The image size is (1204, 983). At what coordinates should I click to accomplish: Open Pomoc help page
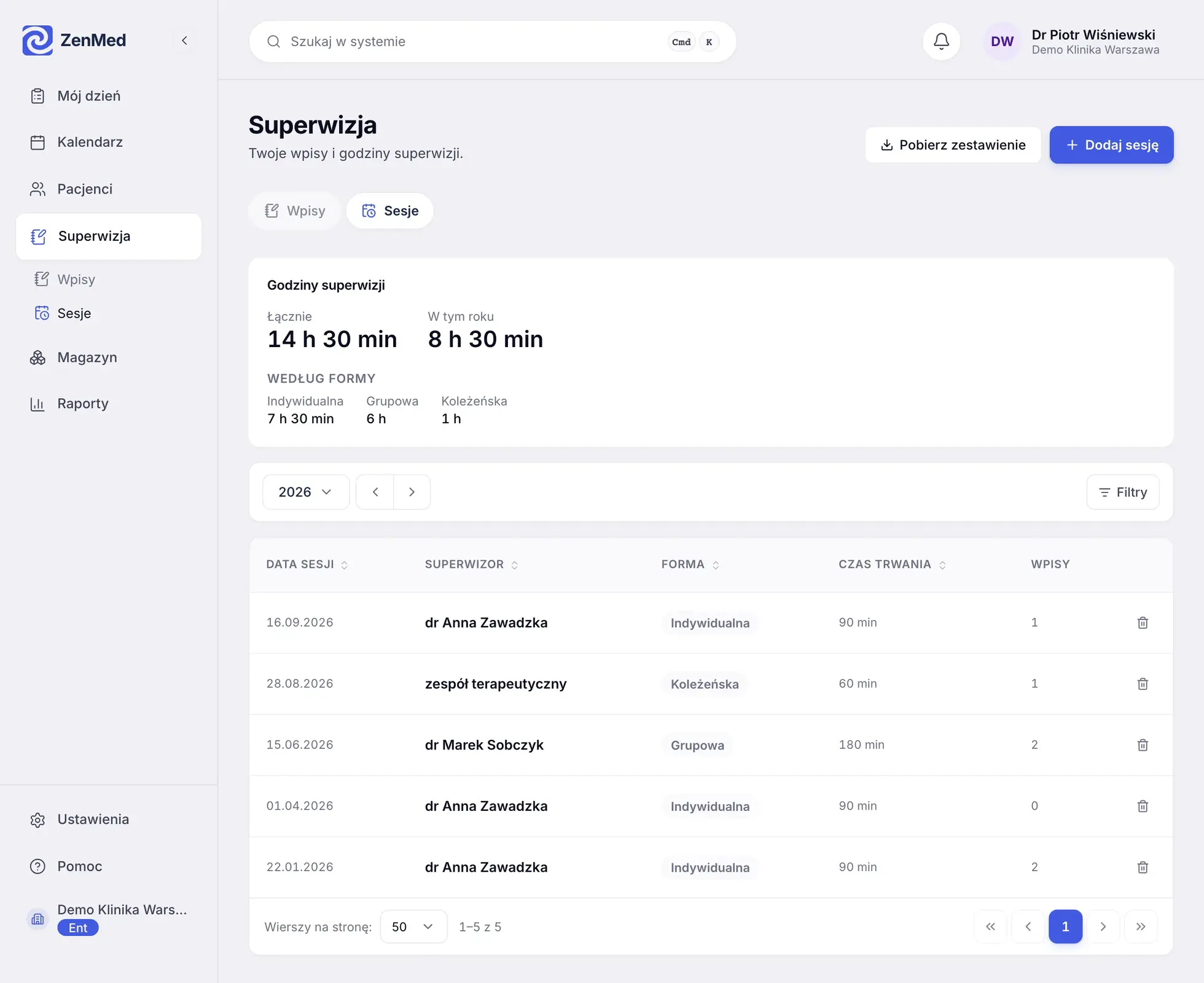coord(109,866)
